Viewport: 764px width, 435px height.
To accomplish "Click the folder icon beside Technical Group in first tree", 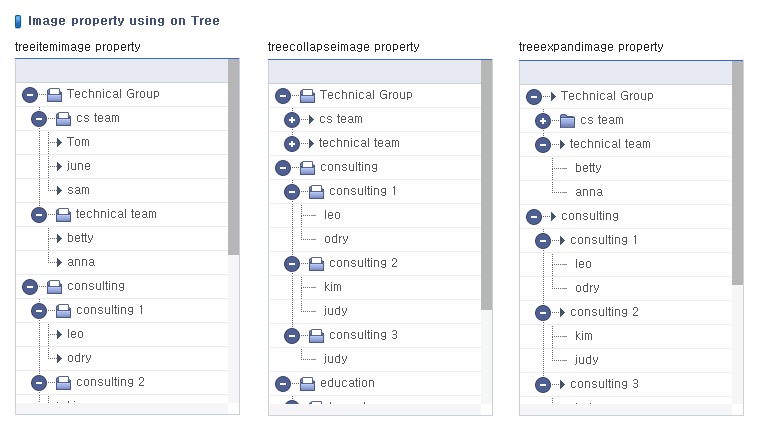I will 55,95.
